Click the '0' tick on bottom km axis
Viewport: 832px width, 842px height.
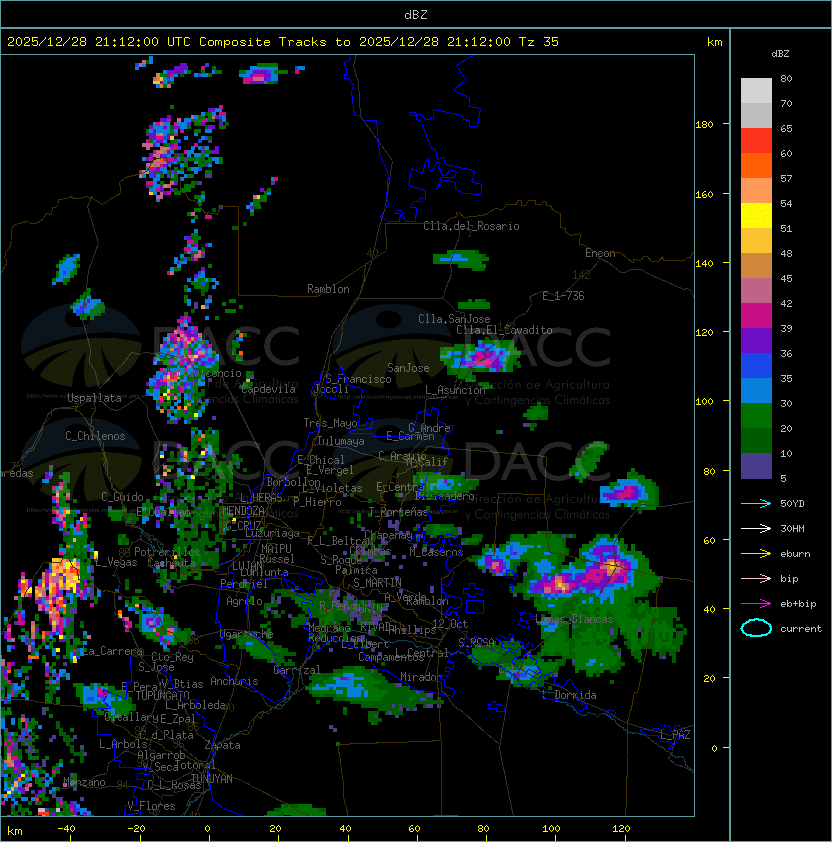(x=208, y=829)
